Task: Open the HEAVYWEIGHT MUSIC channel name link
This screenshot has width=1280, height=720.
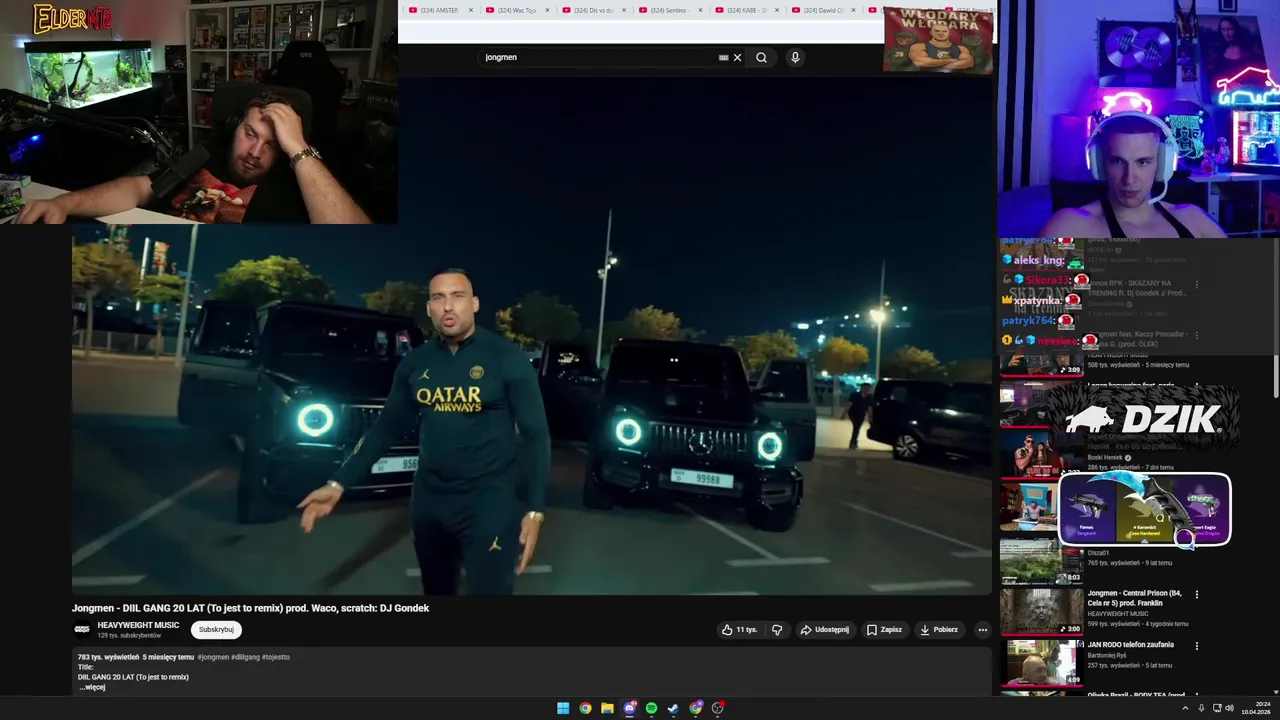Action: [138, 625]
